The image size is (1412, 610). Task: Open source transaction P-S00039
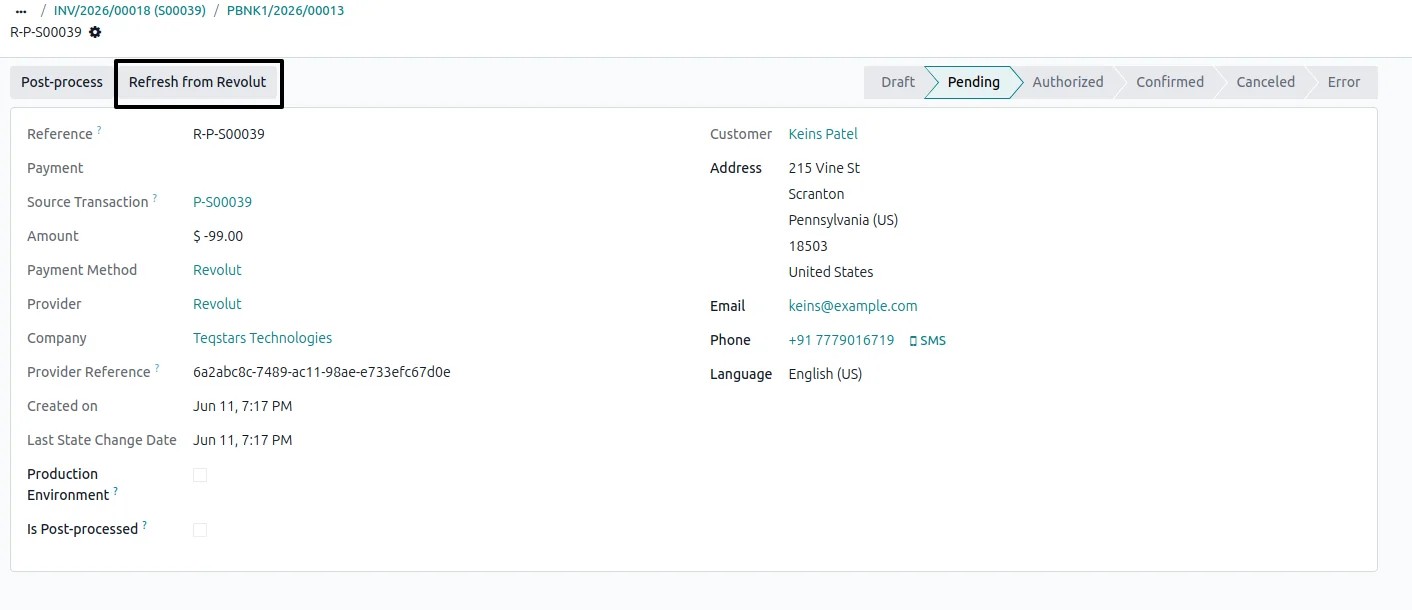point(222,202)
